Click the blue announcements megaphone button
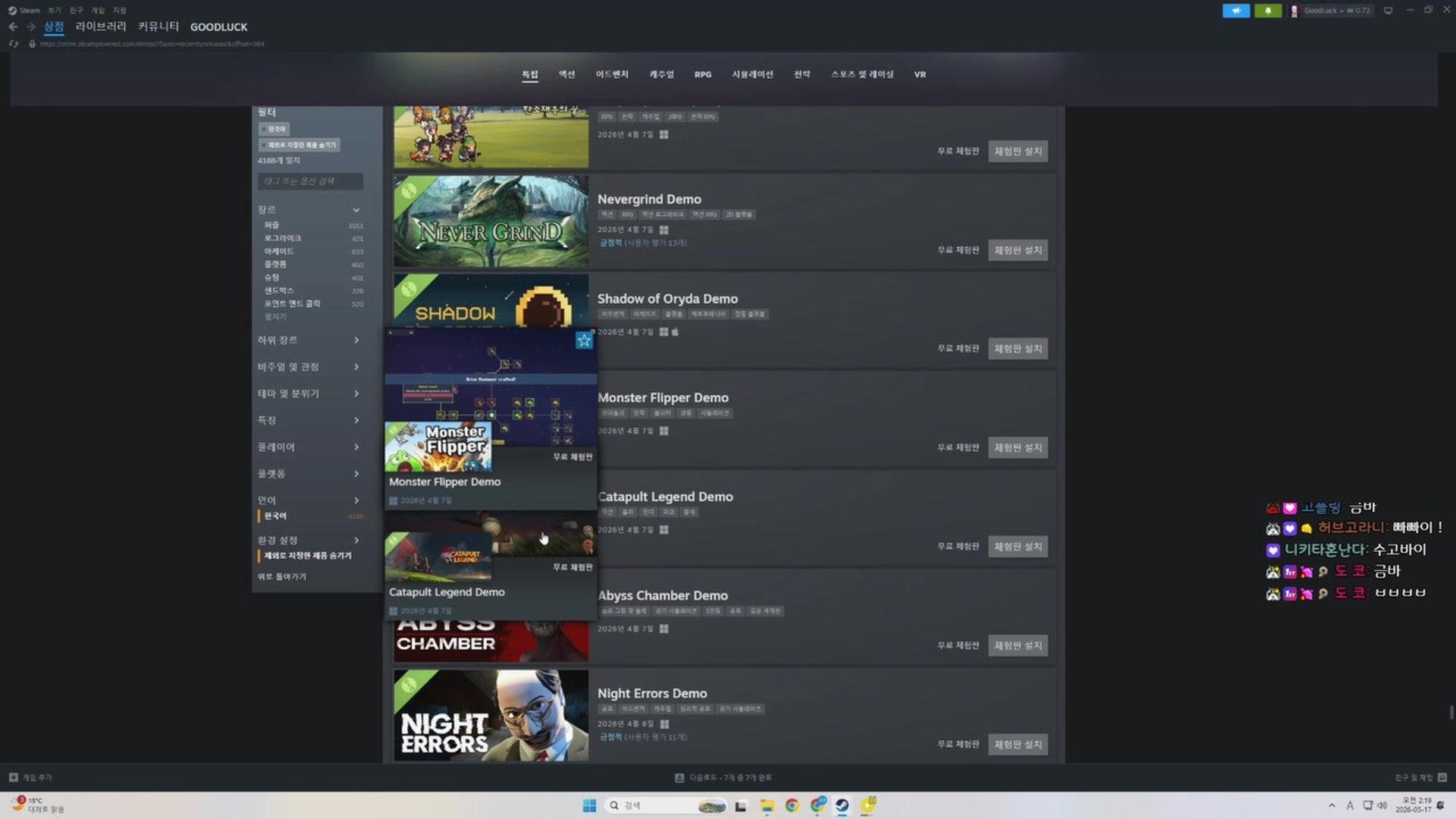1456x819 pixels. [1236, 11]
